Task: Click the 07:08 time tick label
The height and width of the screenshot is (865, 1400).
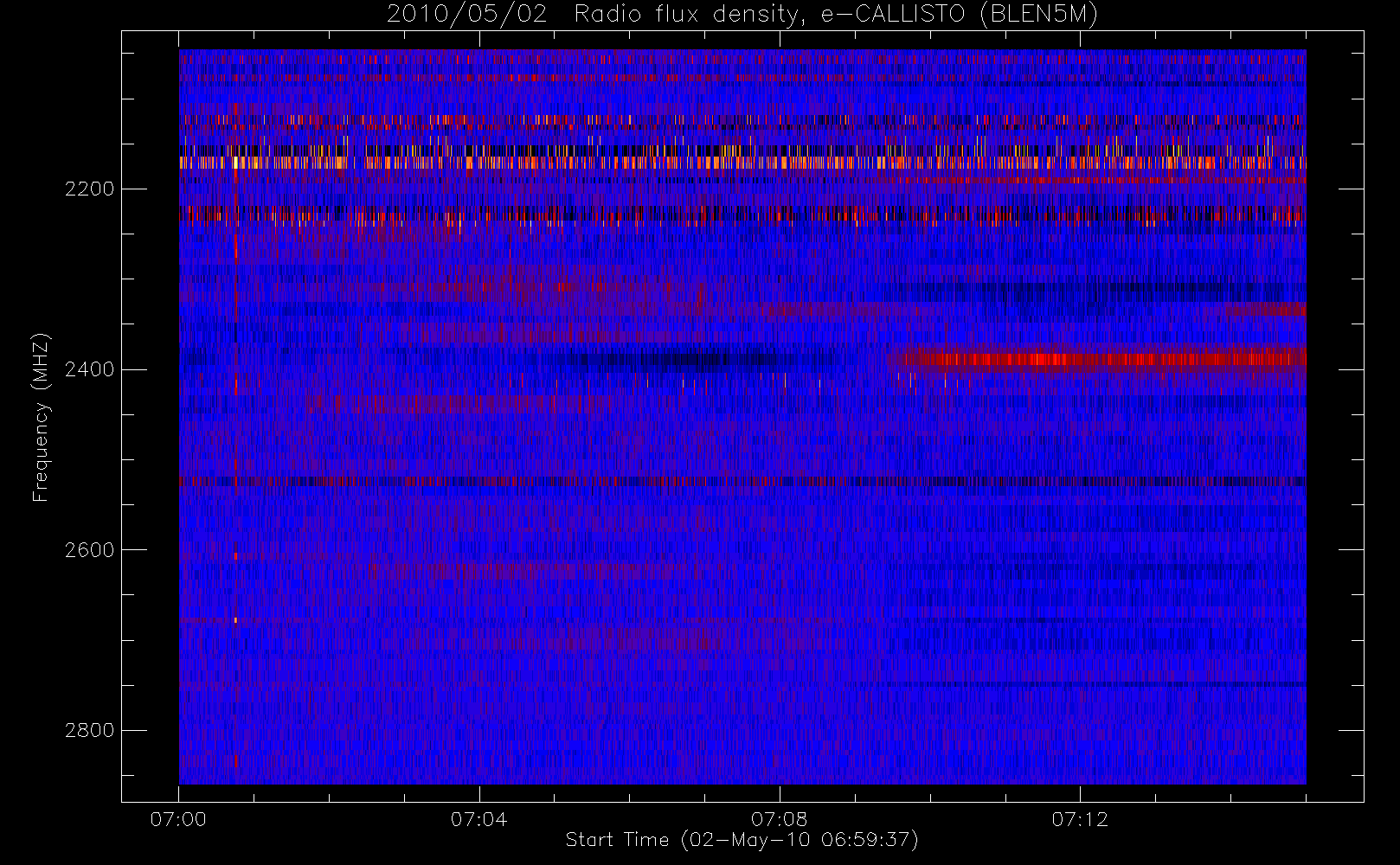Action: 779,819
